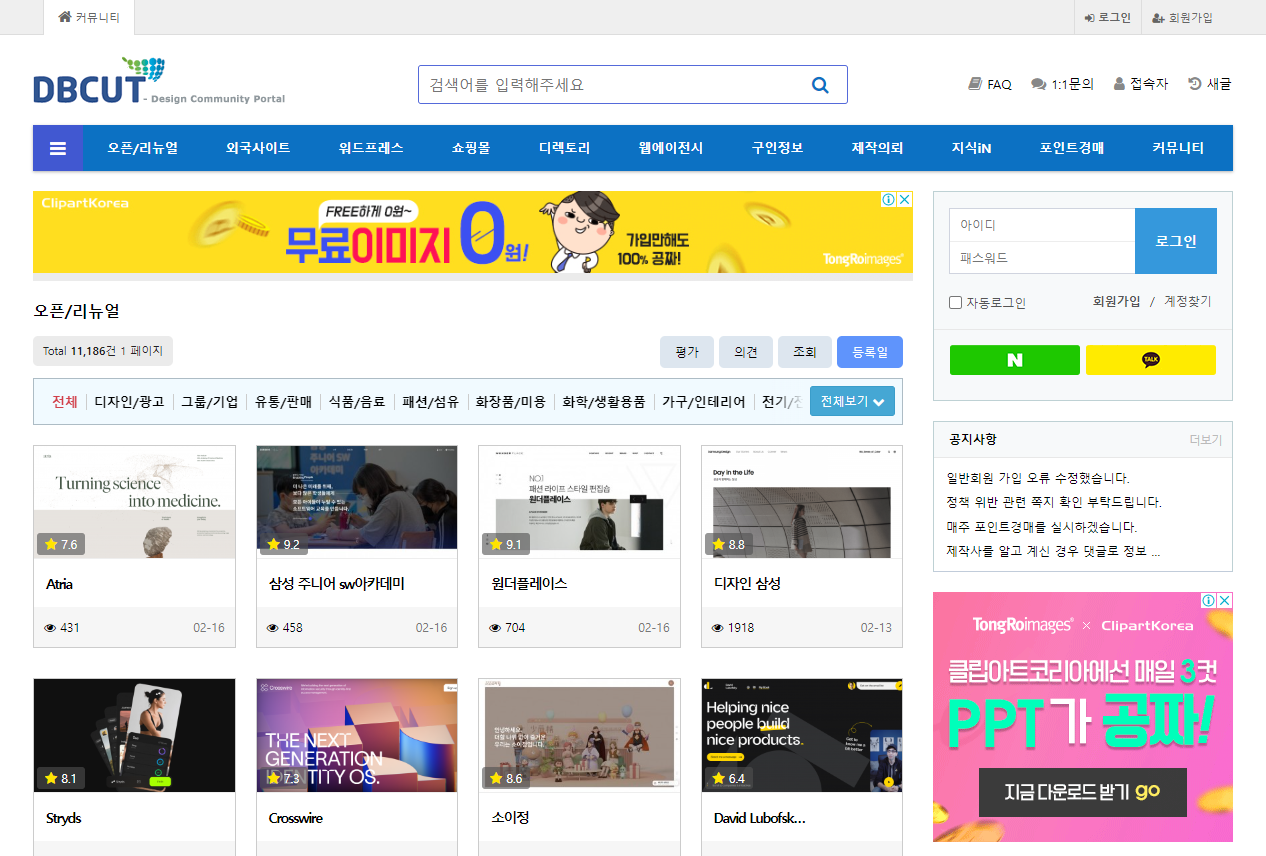Log in with the yellow KakaoTalk button
Viewport: 1266px width, 856px height.
[x=1151, y=360]
